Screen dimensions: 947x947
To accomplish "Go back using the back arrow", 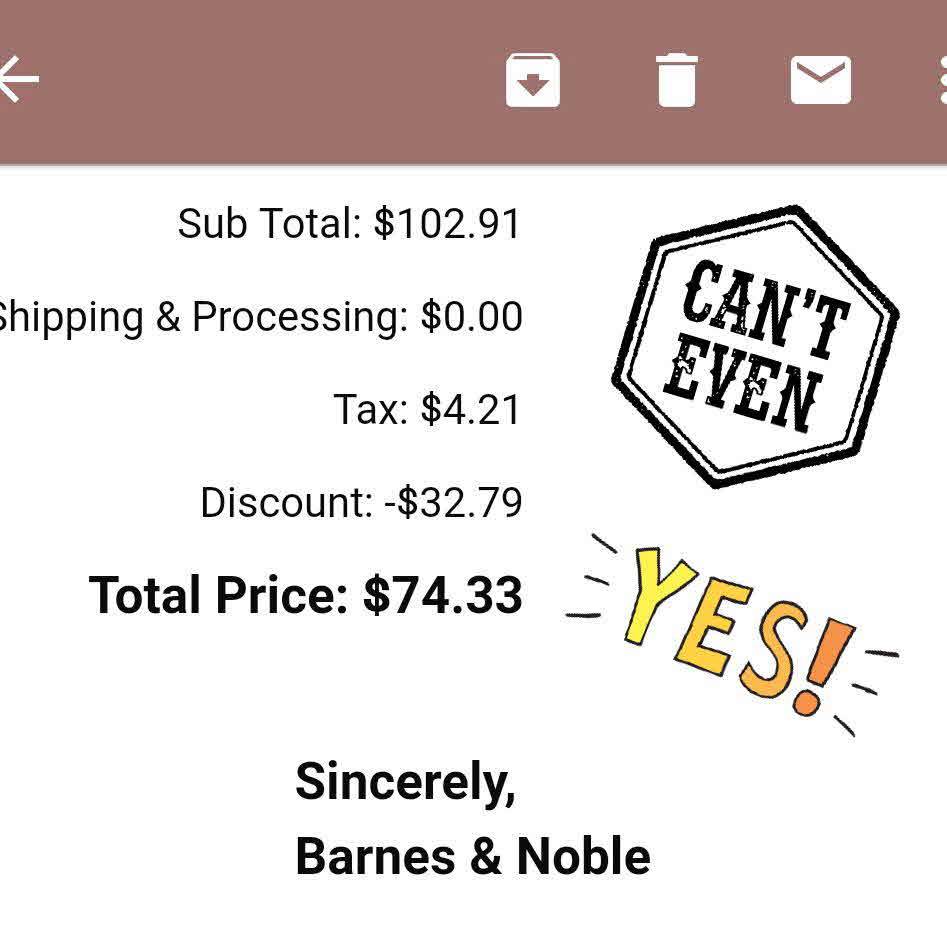I will [18, 80].
